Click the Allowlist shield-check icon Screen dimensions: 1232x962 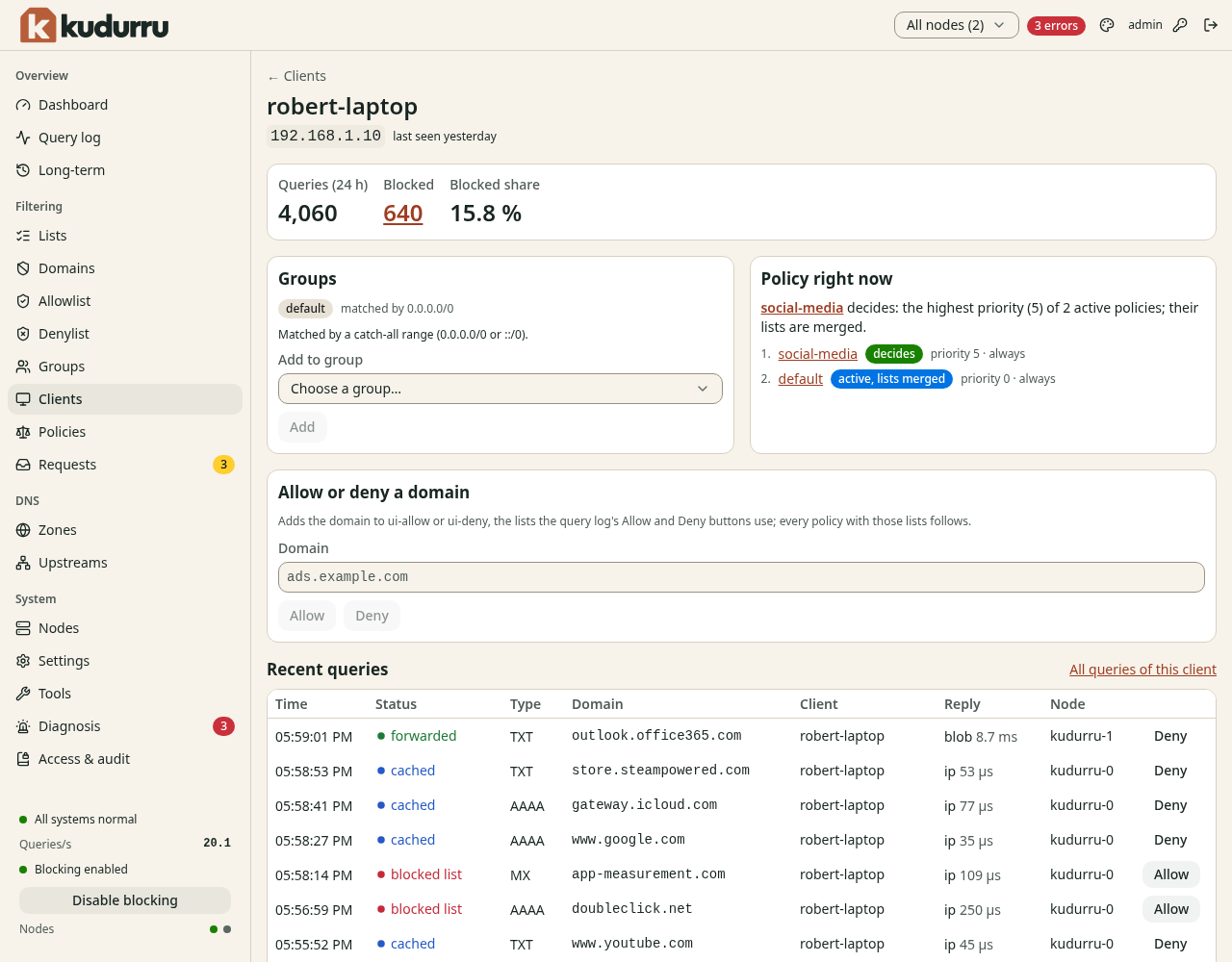coord(23,301)
